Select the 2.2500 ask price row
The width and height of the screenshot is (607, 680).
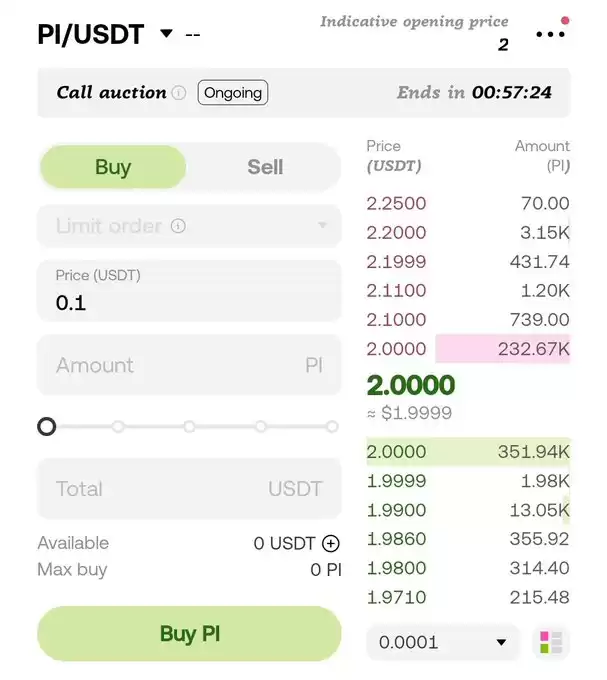point(468,203)
